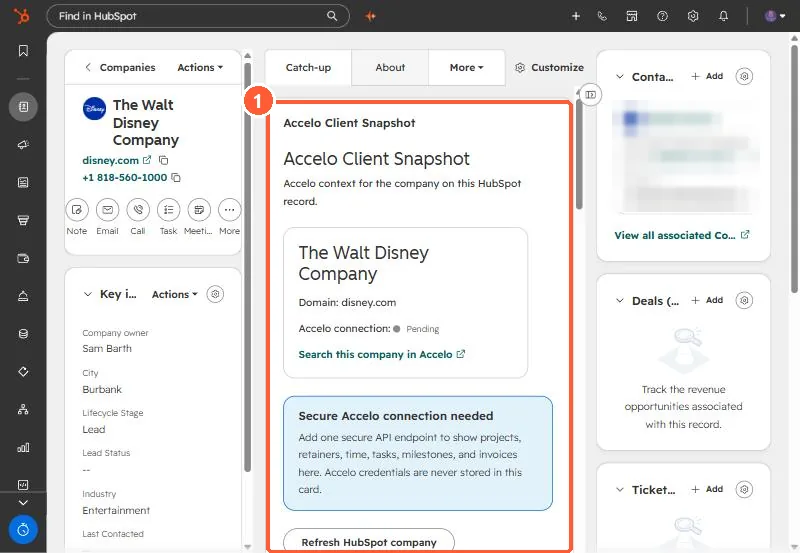
Task: Open the Help question mark icon
Action: (x=662, y=16)
